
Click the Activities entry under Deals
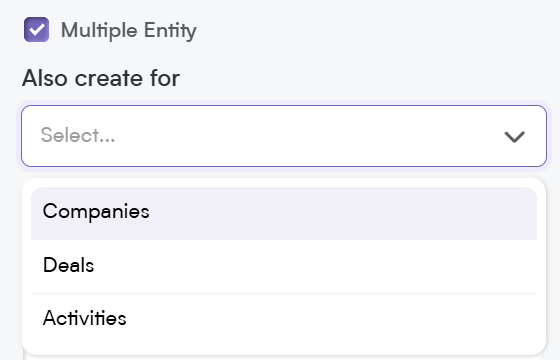coord(284,320)
